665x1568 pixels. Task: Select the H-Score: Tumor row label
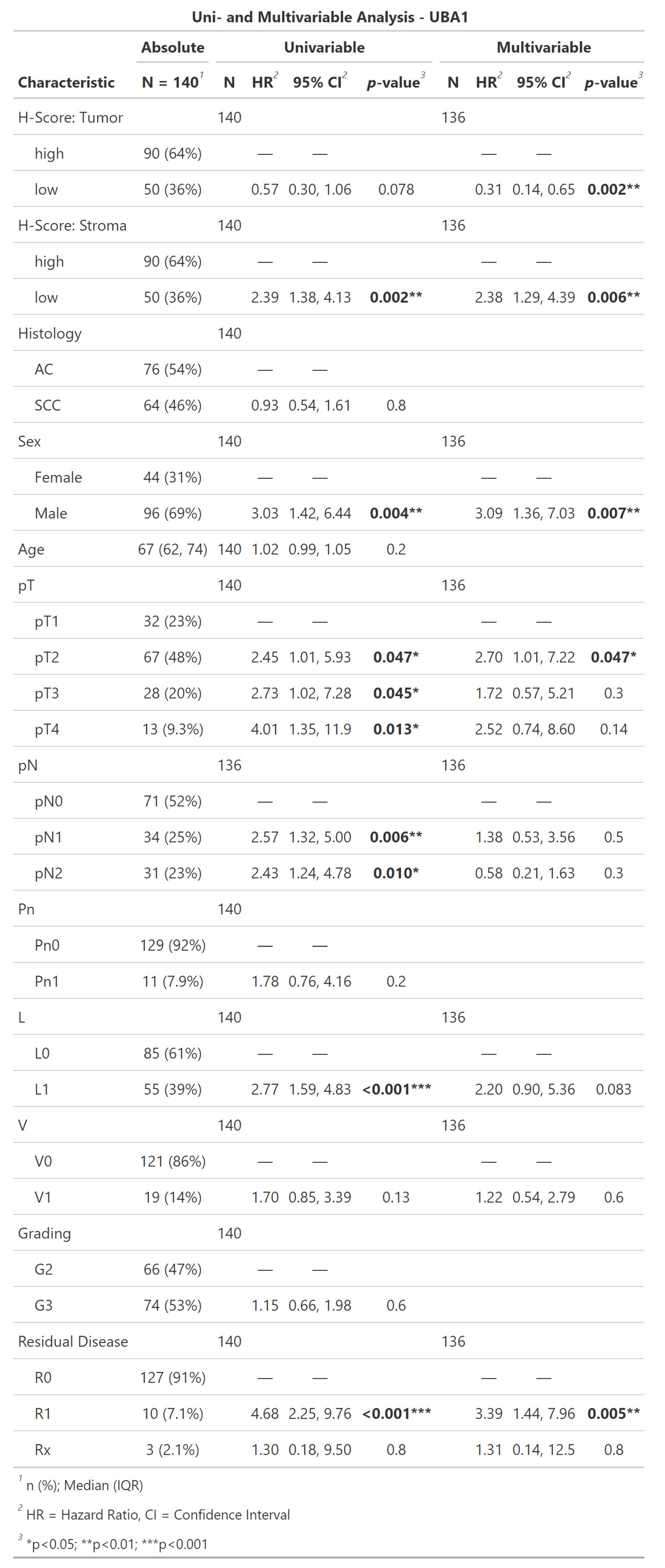pos(71,117)
